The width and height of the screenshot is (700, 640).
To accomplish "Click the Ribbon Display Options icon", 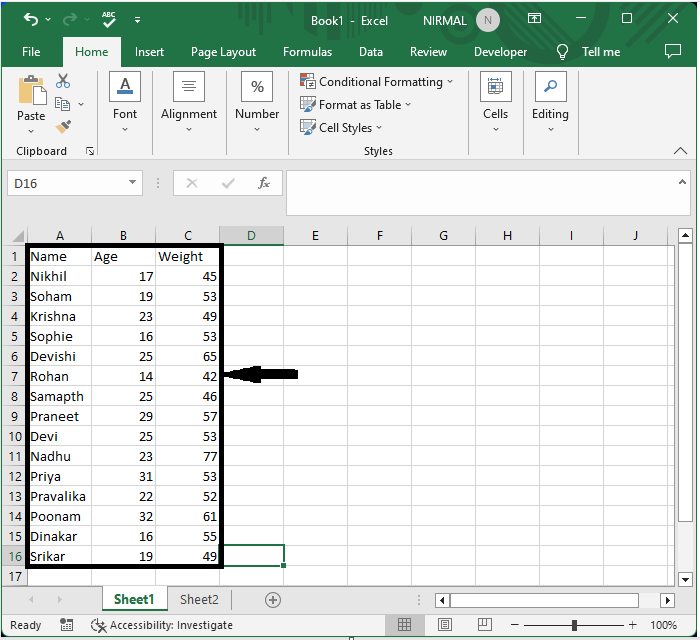I will 534,18.
